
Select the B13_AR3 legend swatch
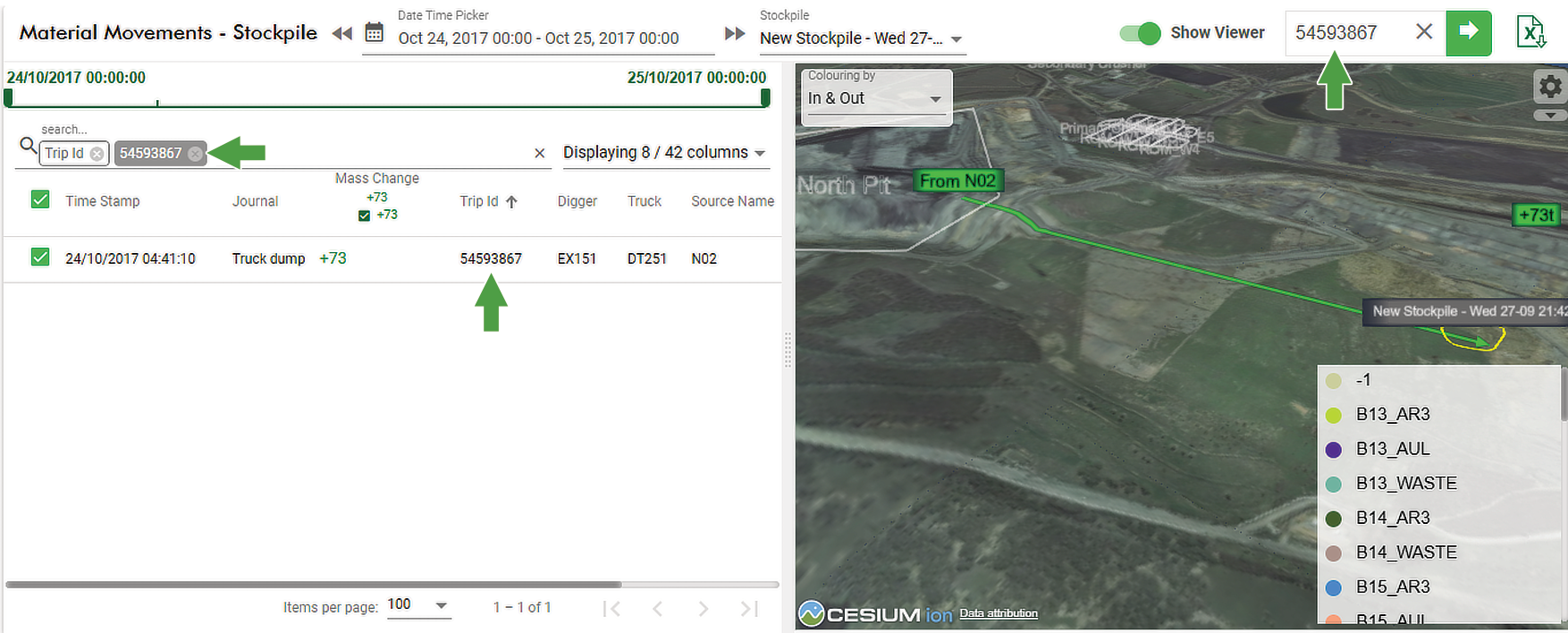coord(1334,415)
